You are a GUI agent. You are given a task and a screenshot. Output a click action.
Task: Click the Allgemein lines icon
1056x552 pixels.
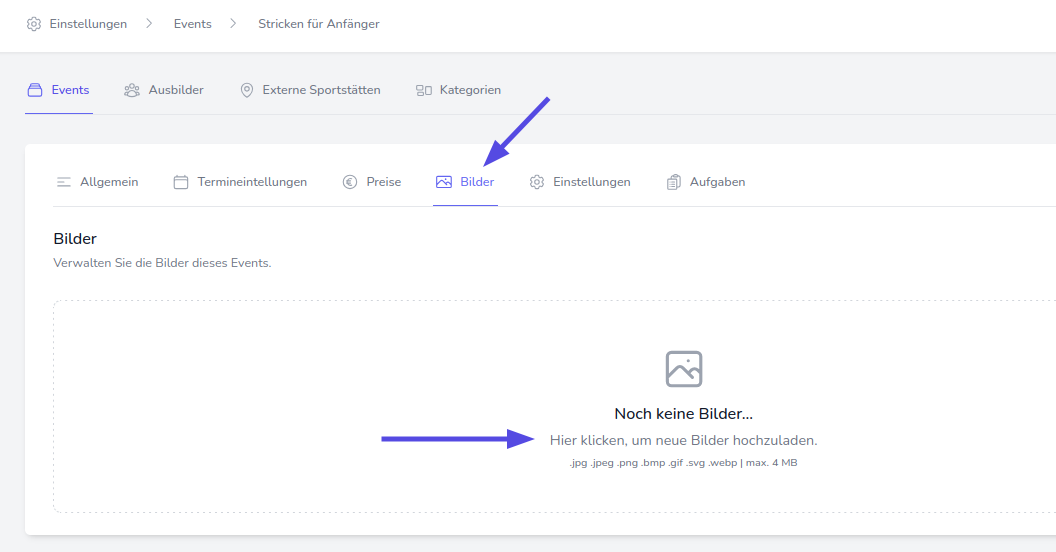point(64,182)
